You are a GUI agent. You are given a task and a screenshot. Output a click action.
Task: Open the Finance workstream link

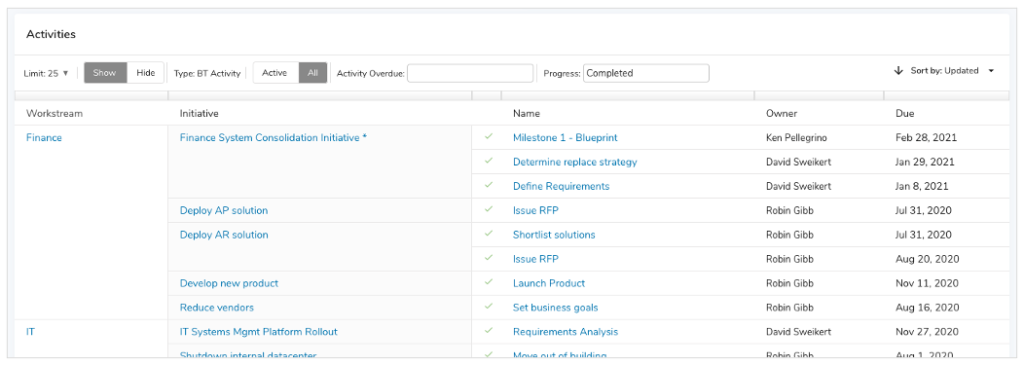pos(44,138)
